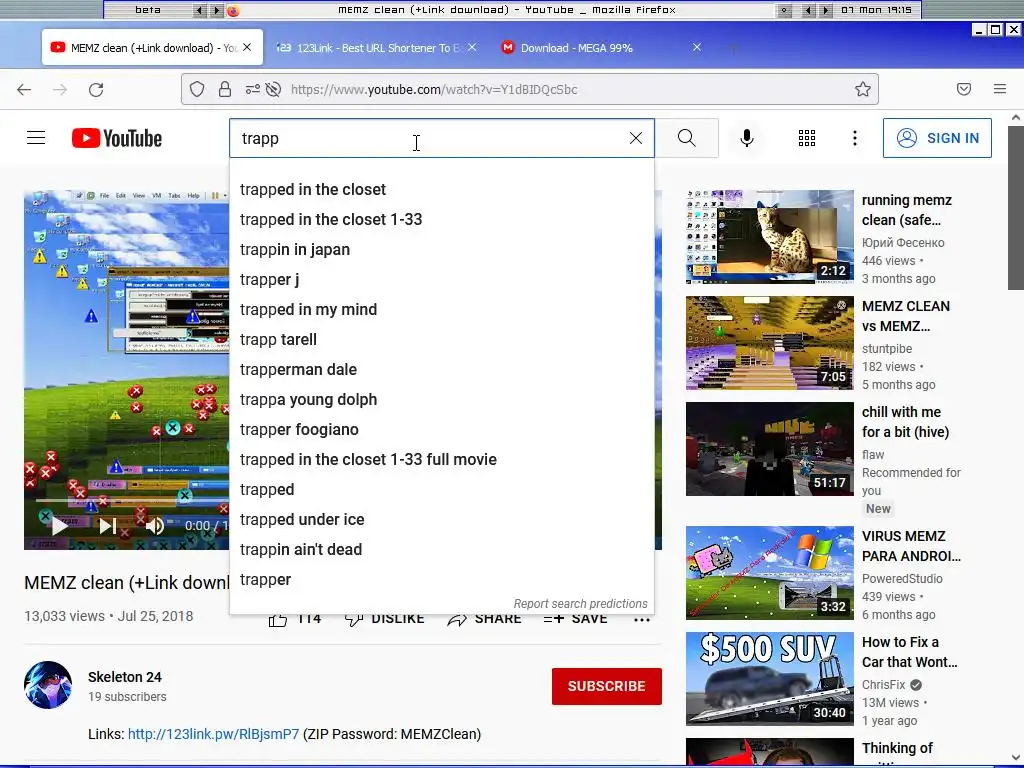The width and height of the screenshot is (1024, 768).
Task: Open 'VIRUS MEMZ PARA ANDROI...' thumbnail
Action: pos(769,573)
